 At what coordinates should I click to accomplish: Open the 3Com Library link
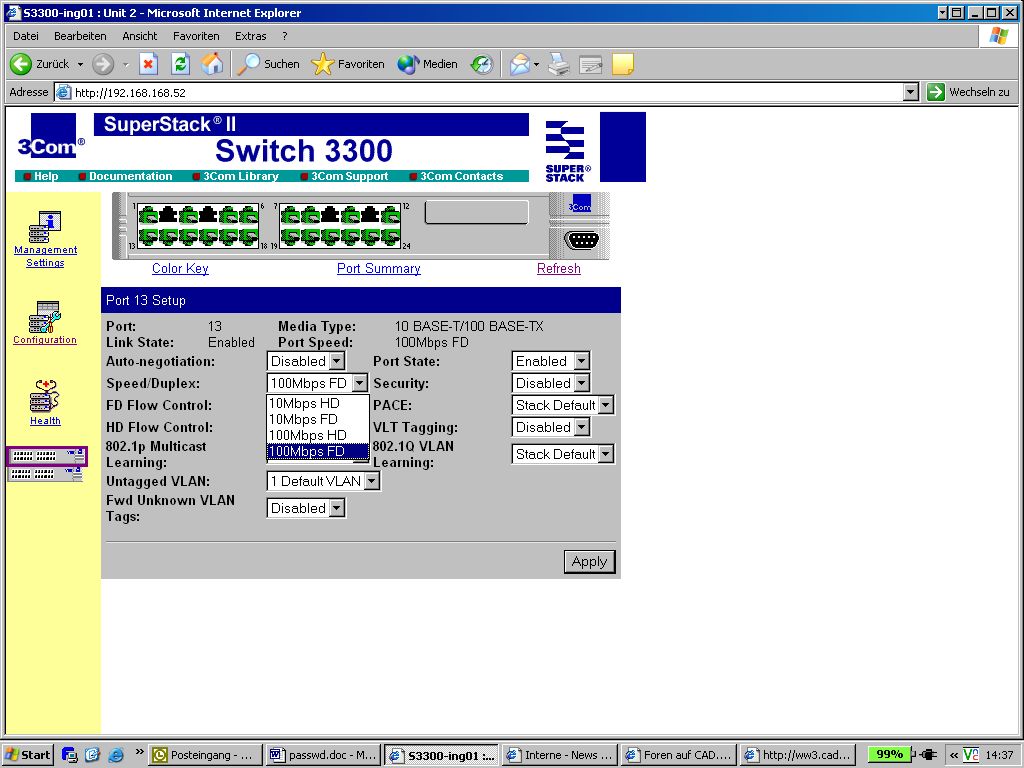coord(240,176)
